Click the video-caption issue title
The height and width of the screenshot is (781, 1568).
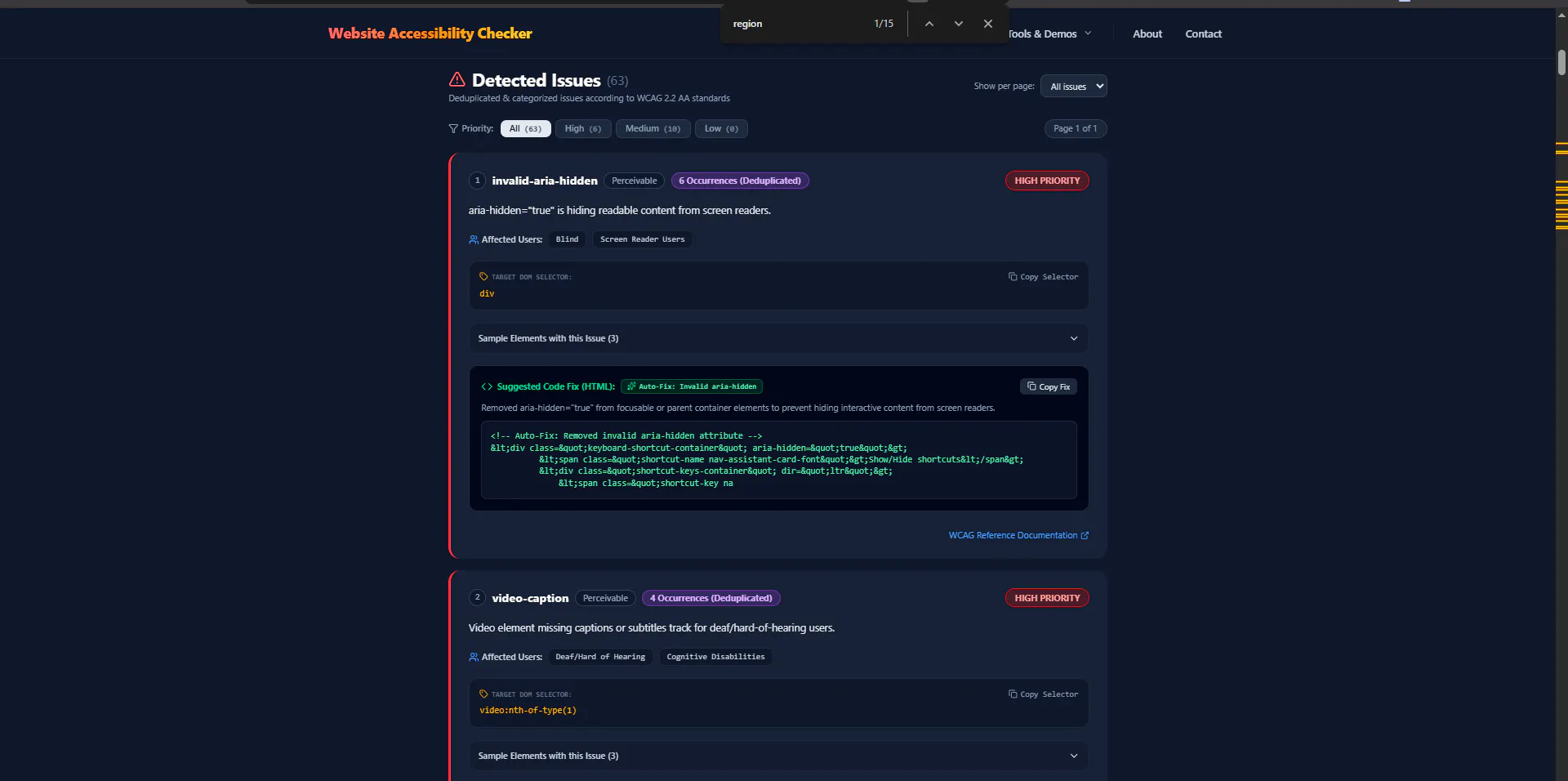pos(530,598)
